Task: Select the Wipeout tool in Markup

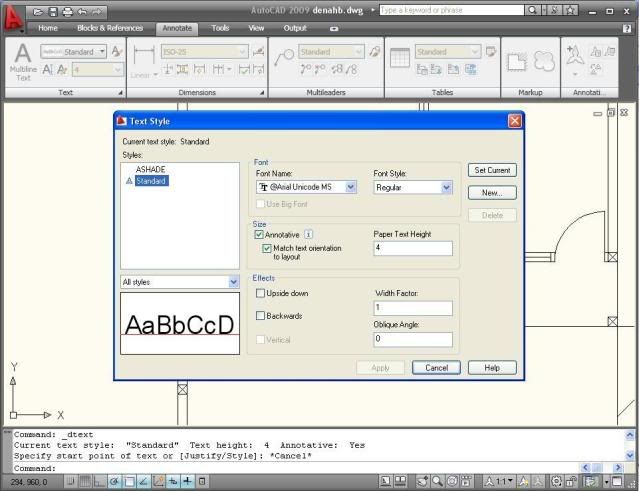Action: pyautogui.click(x=517, y=62)
